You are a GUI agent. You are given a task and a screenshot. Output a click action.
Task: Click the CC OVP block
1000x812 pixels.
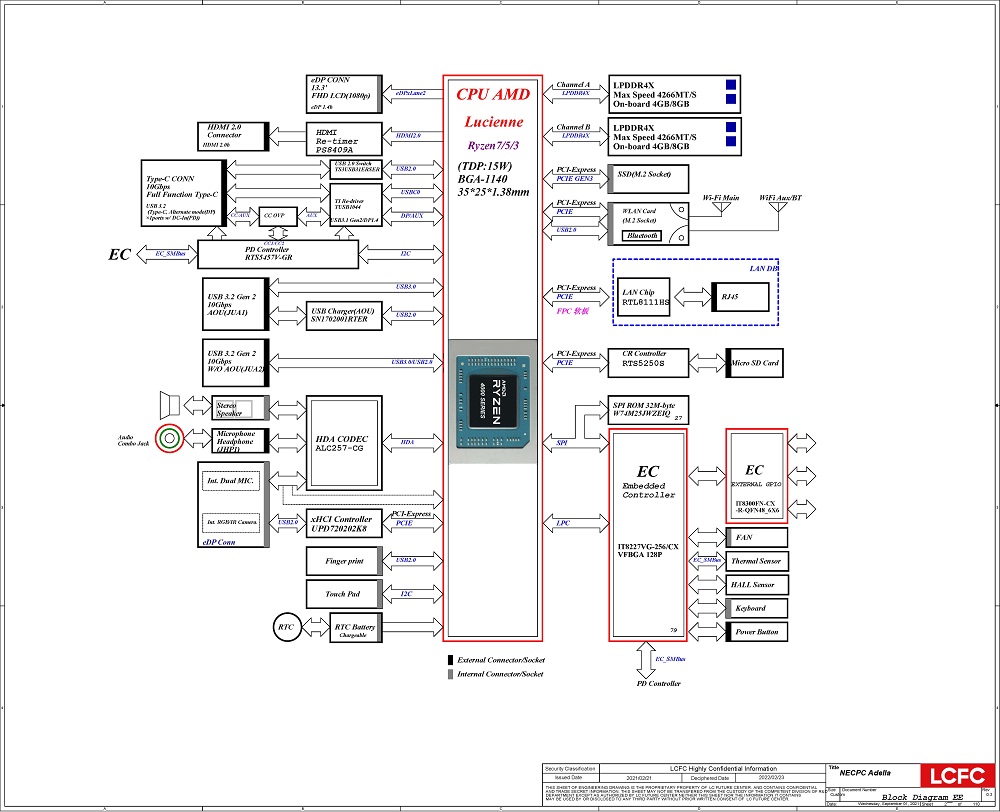click(277, 216)
